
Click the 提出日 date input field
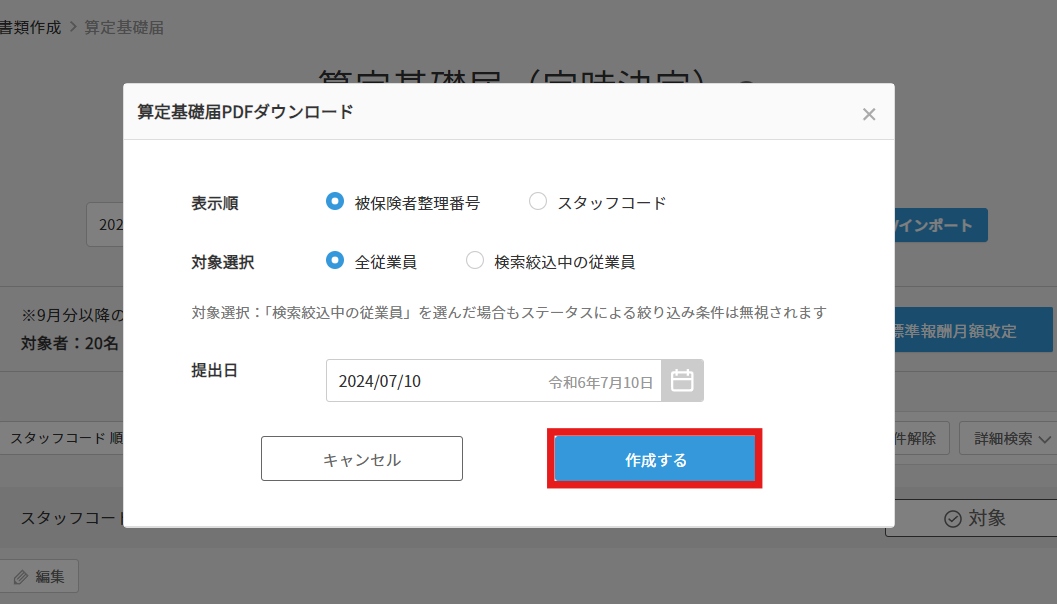[x=490, y=380]
